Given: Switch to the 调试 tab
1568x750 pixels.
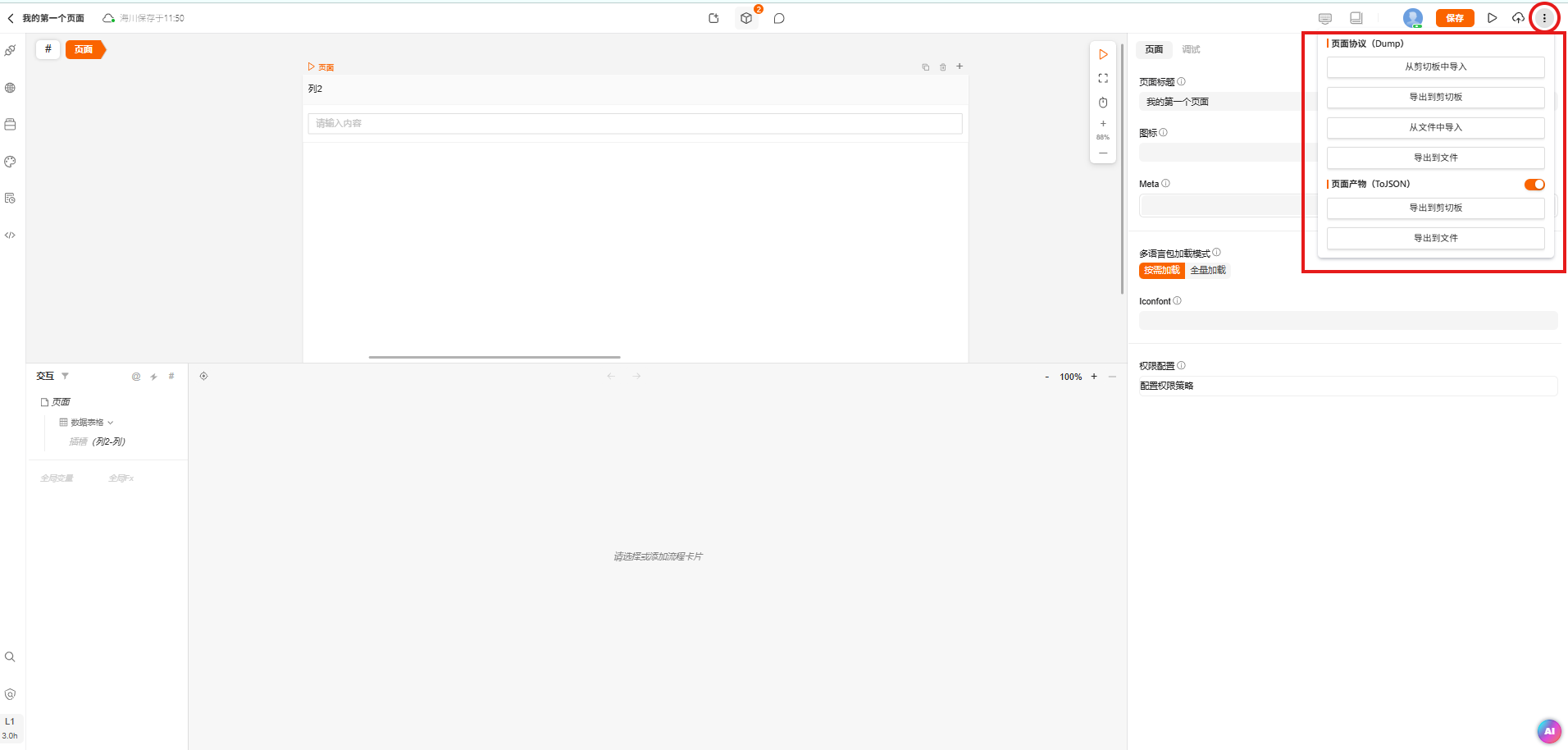Looking at the screenshot, I should (1191, 50).
